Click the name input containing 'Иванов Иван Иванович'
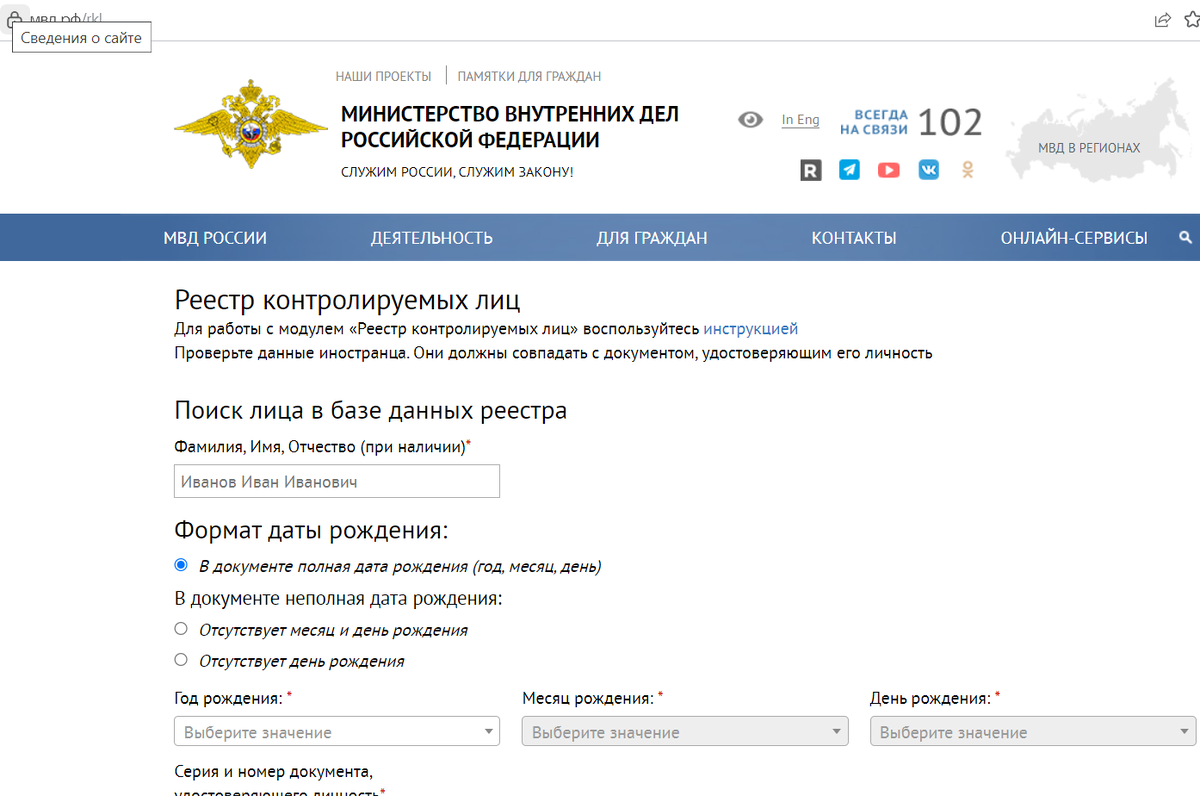 (x=336, y=481)
